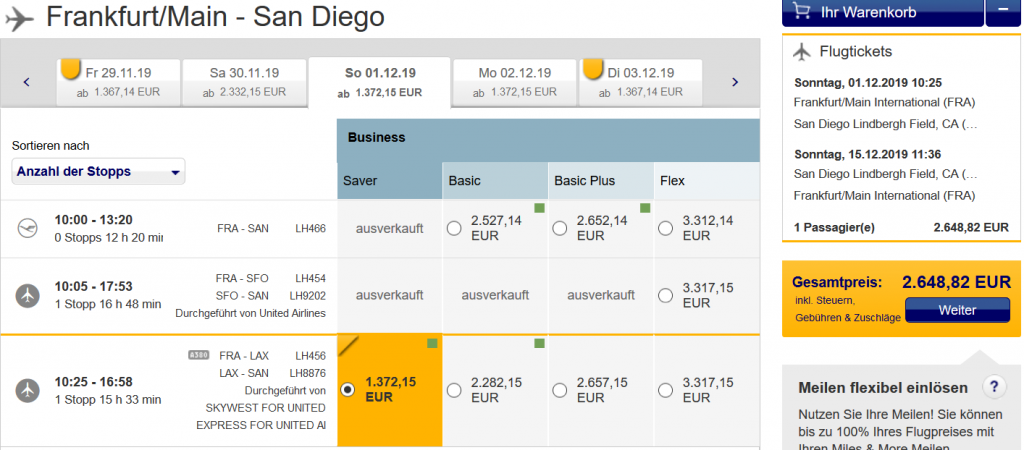1024x450 pixels.
Task: Click flight number LH456
Action: (x=310, y=356)
